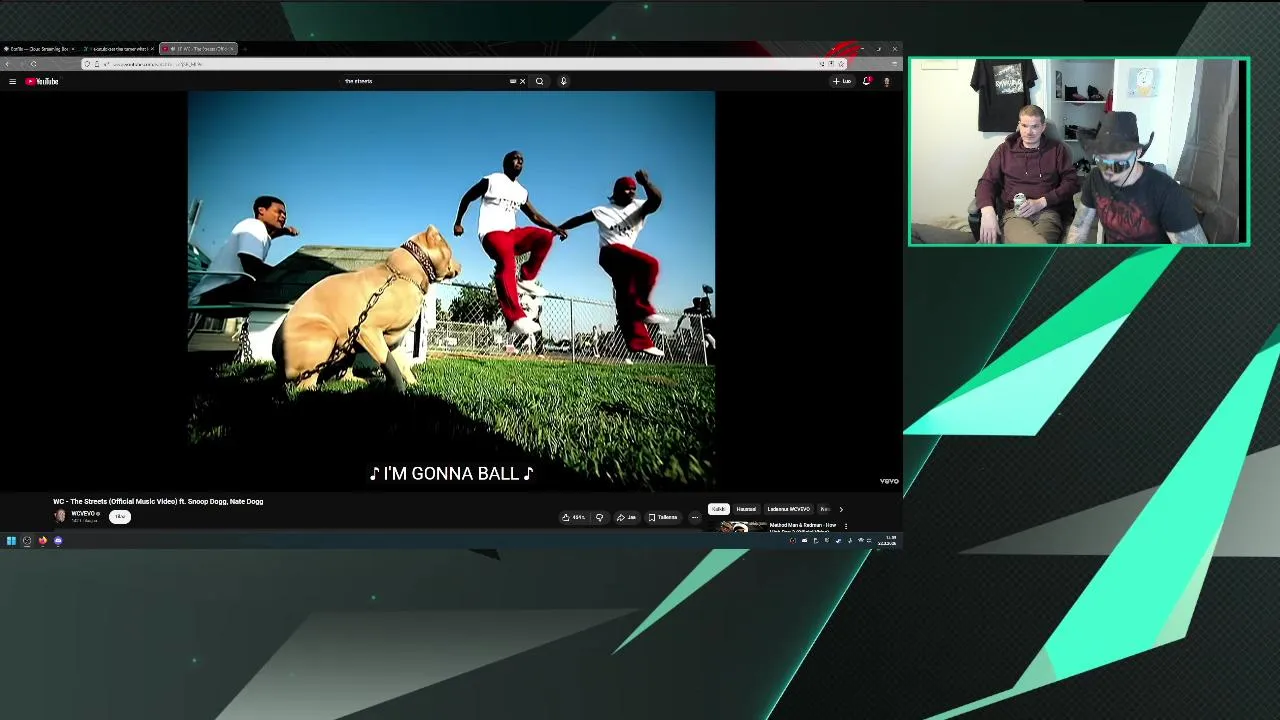Go back with the browser back arrow
This screenshot has width=1280, height=720.
coord(8,64)
